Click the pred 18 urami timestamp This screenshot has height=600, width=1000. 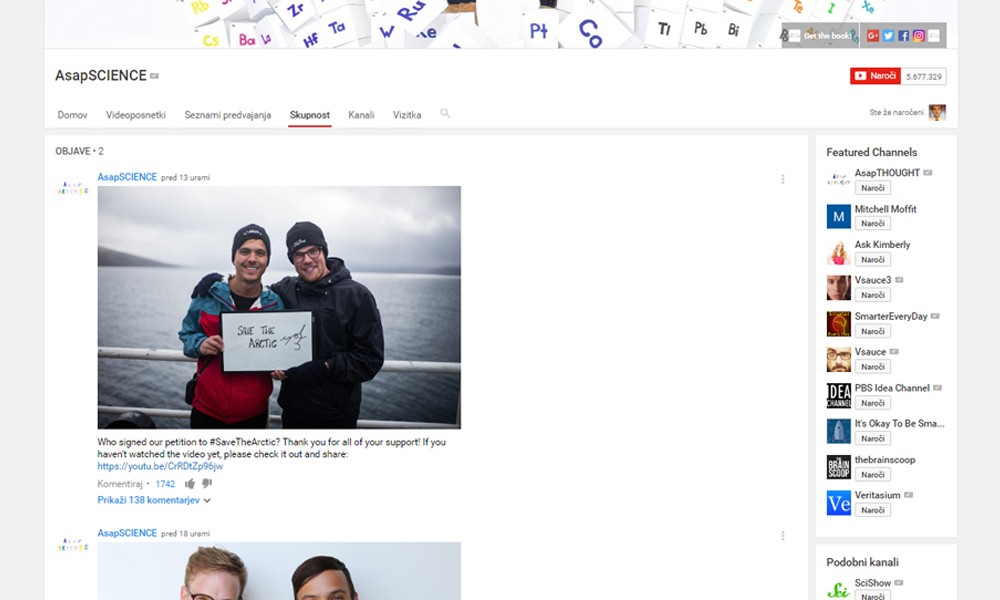point(186,533)
